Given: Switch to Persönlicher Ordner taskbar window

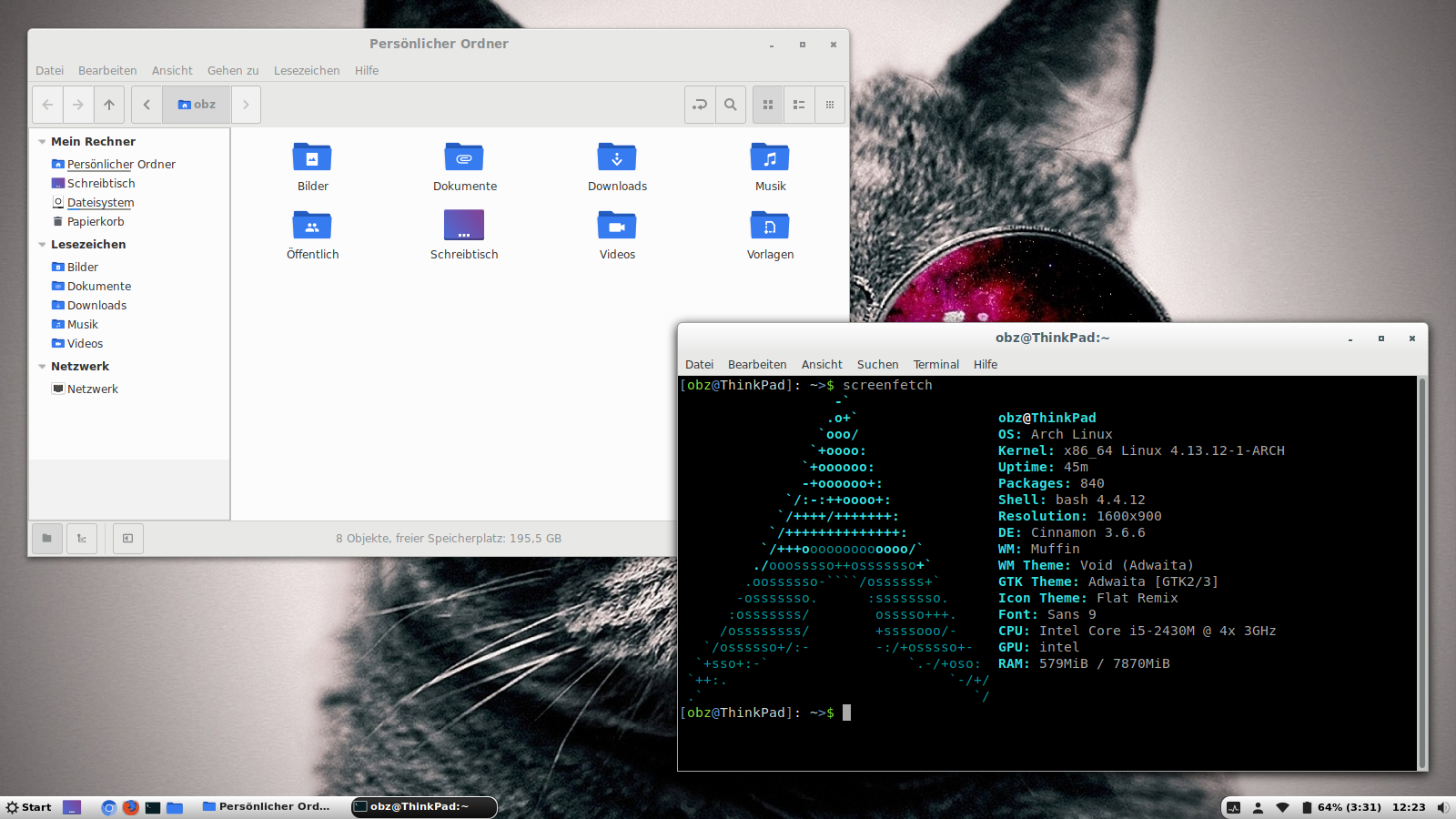Looking at the screenshot, I should 268,807.
